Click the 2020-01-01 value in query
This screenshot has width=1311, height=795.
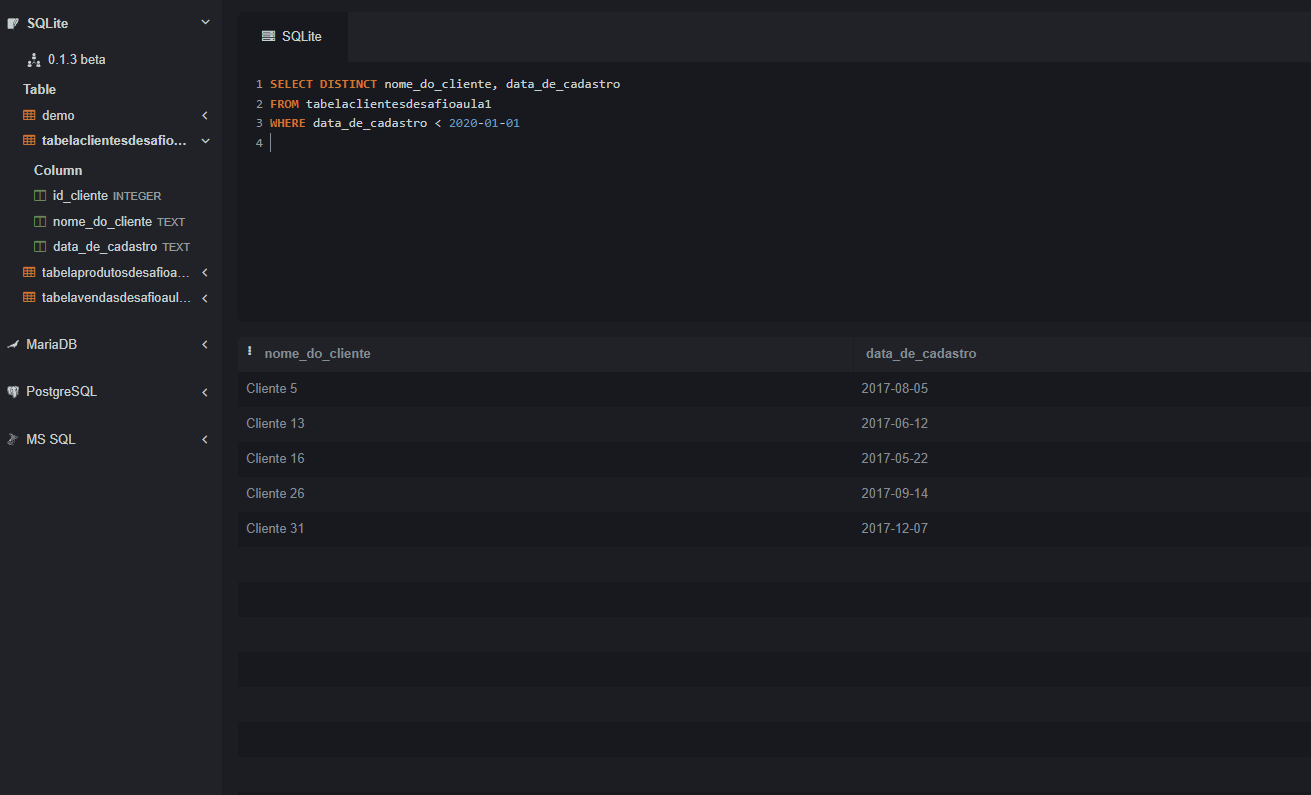(x=484, y=124)
